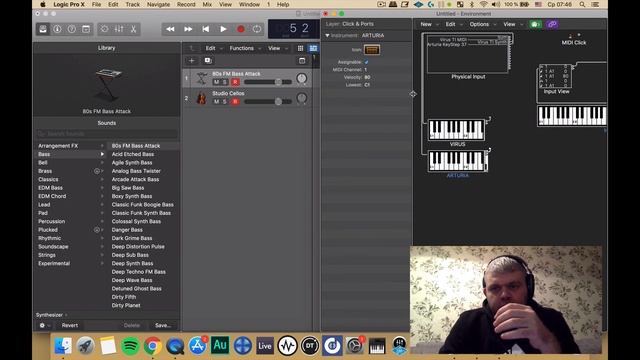640x360 pixels.
Task: Solo the 80s FM Bass Attack track
Action: tap(224, 82)
